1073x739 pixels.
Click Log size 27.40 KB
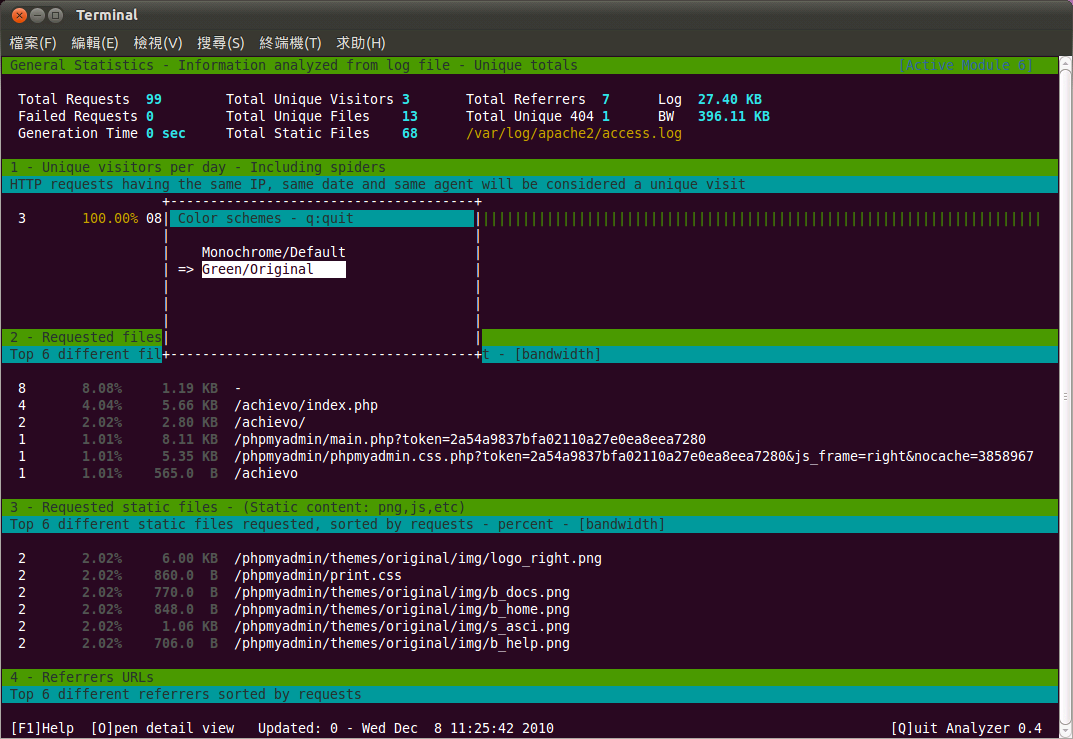(729, 100)
